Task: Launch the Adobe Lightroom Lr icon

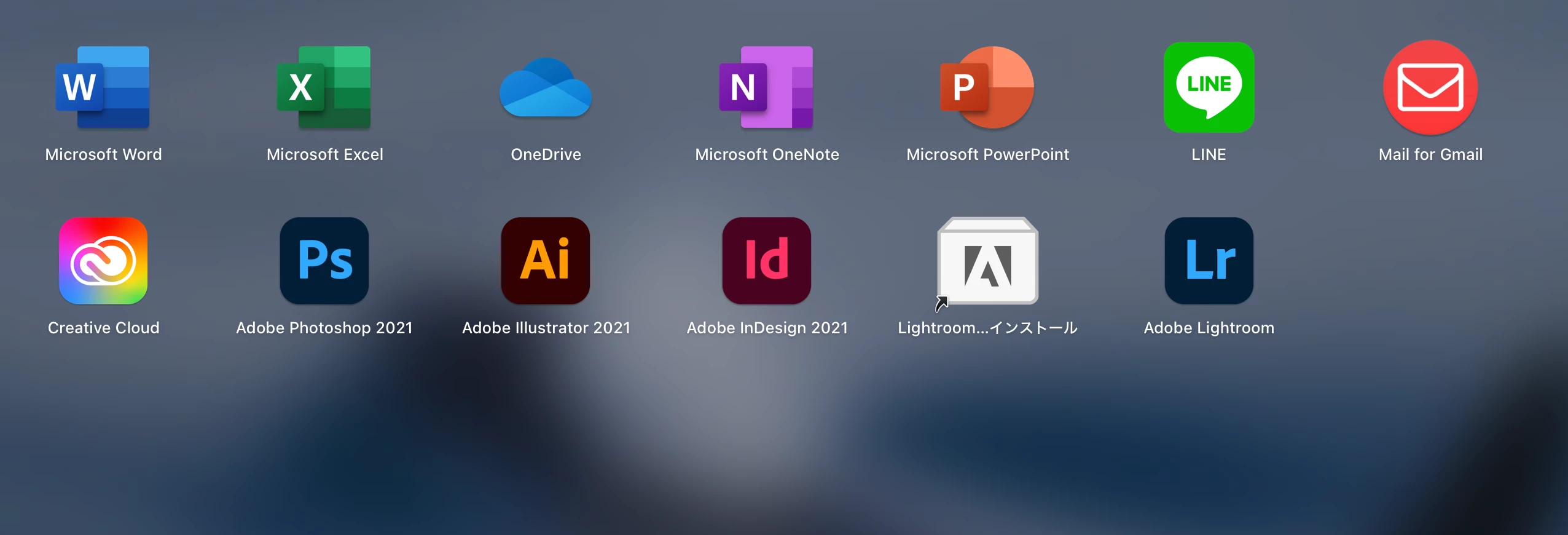Action: 1209,261
